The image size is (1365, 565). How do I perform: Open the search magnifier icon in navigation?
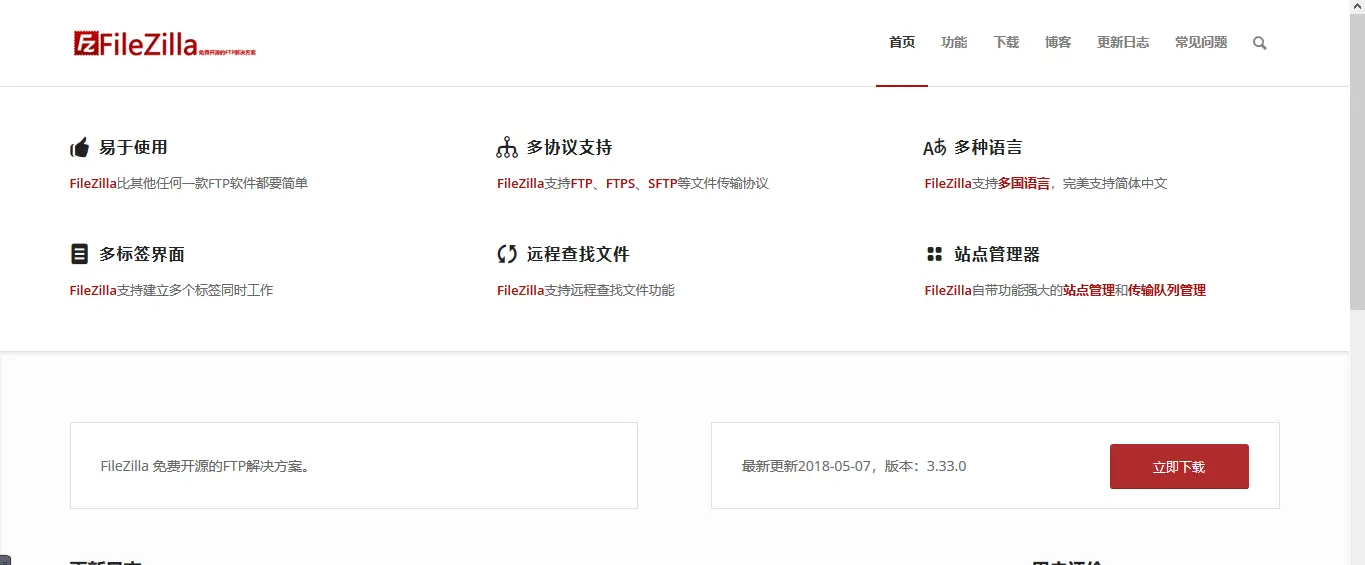pos(1260,43)
